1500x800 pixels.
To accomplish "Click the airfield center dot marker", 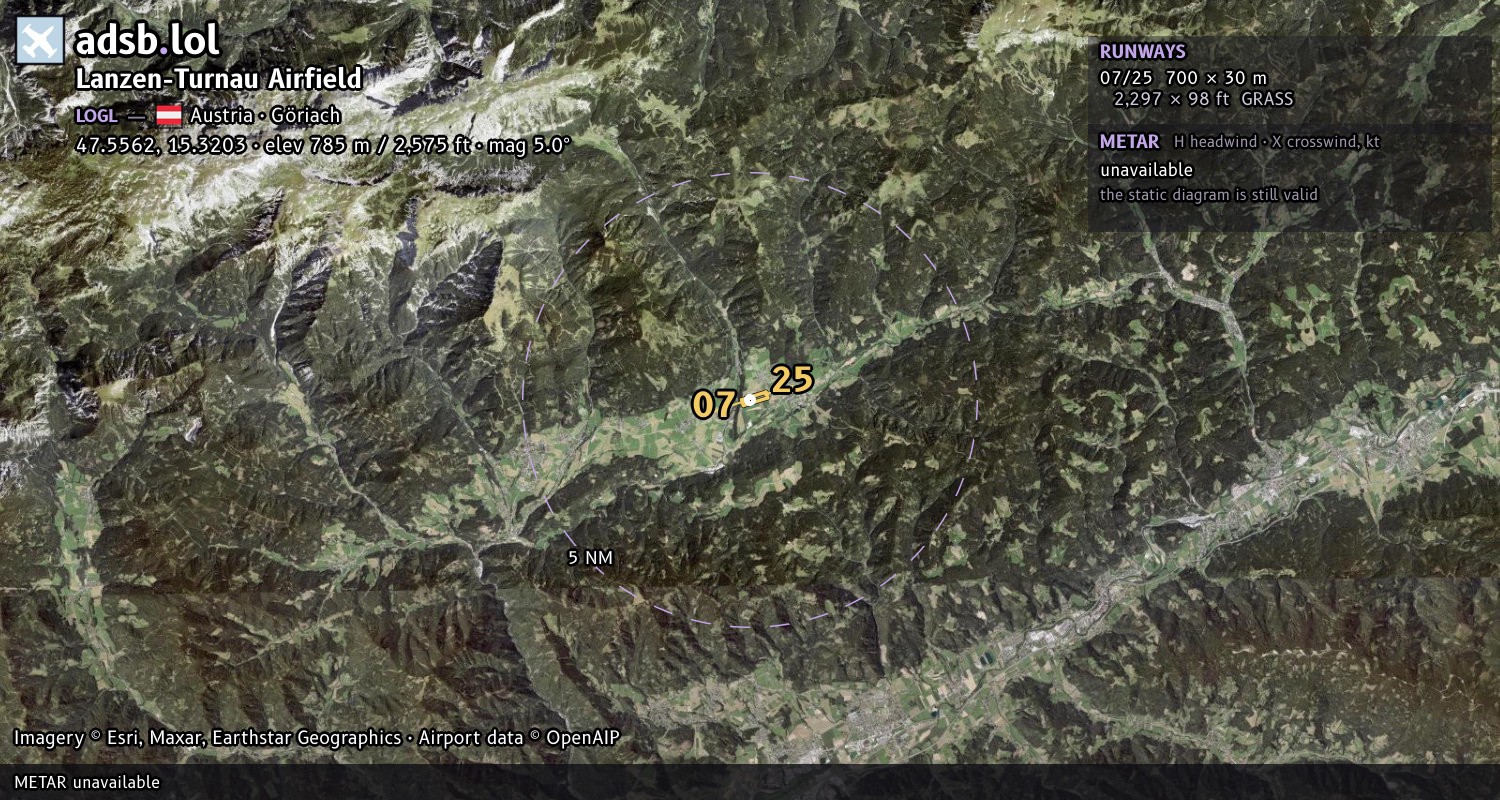I will (x=749, y=400).
